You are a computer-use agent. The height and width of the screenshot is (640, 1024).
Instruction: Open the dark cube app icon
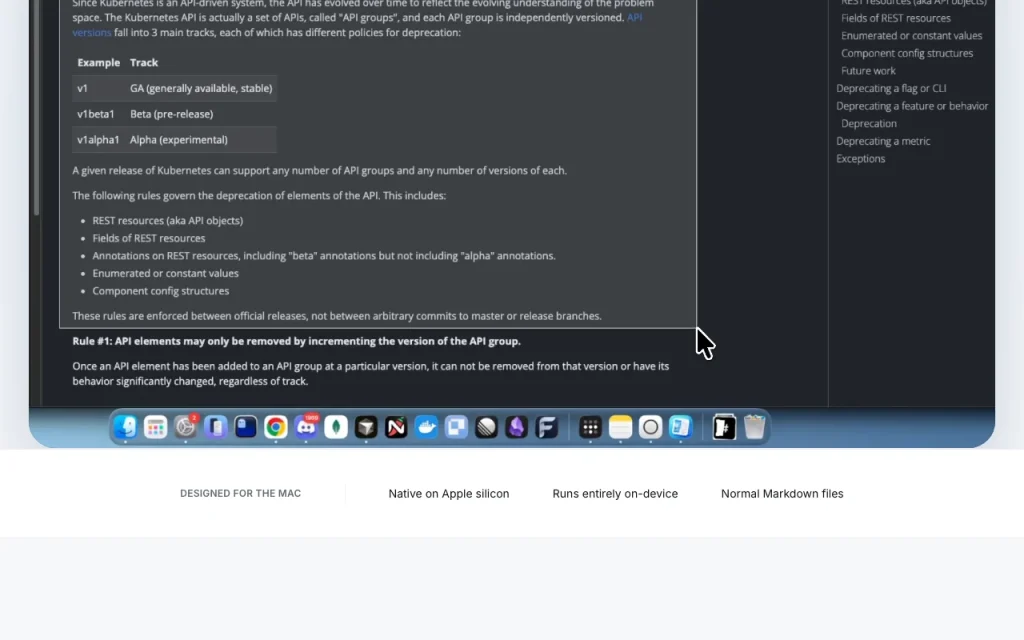pyautogui.click(x=366, y=427)
